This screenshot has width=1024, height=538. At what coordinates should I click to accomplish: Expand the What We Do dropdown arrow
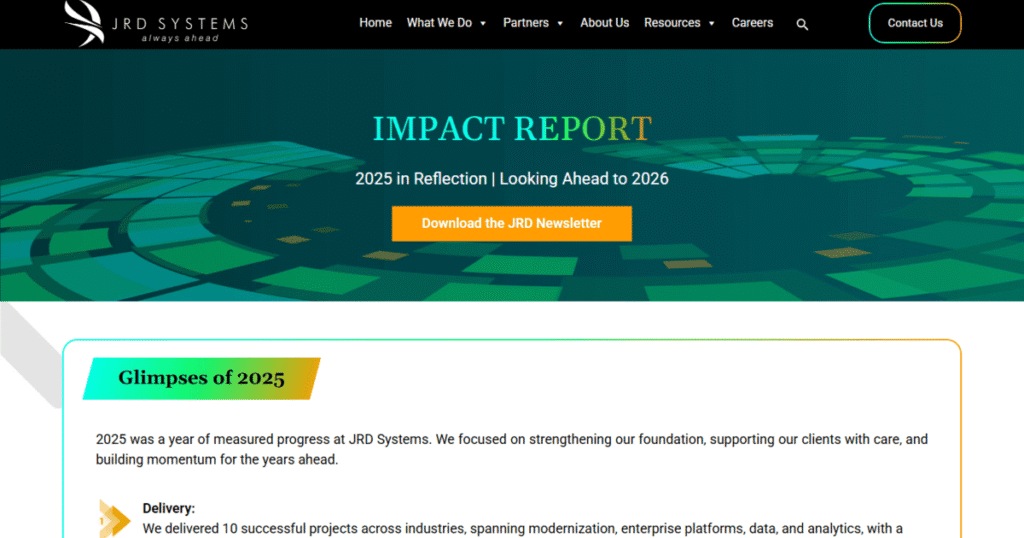tap(483, 23)
